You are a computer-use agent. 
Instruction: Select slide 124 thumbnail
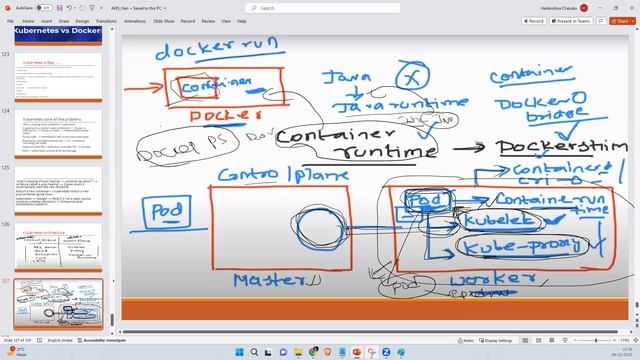pos(58,134)
